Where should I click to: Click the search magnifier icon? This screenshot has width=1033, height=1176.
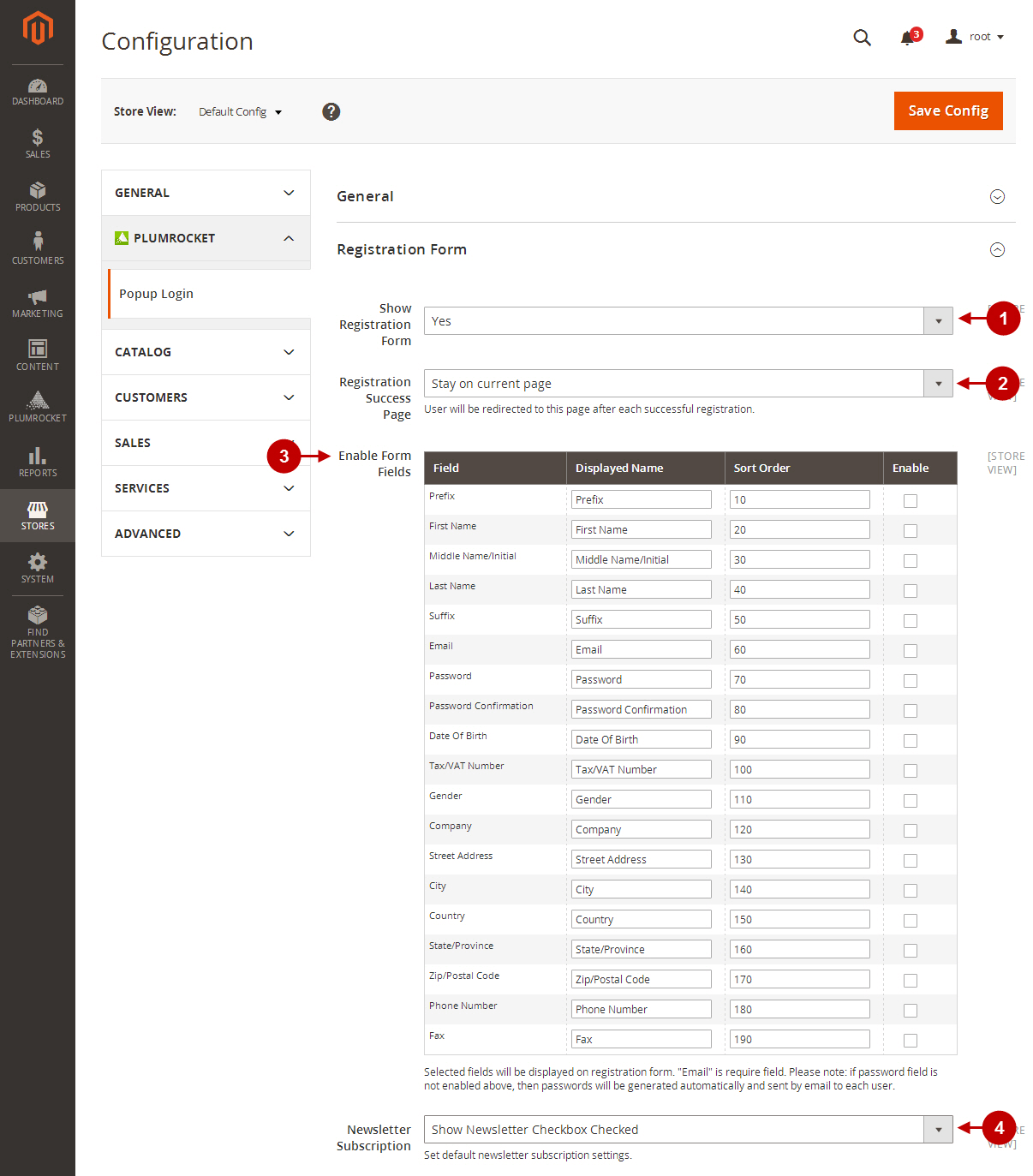(863, 38)
